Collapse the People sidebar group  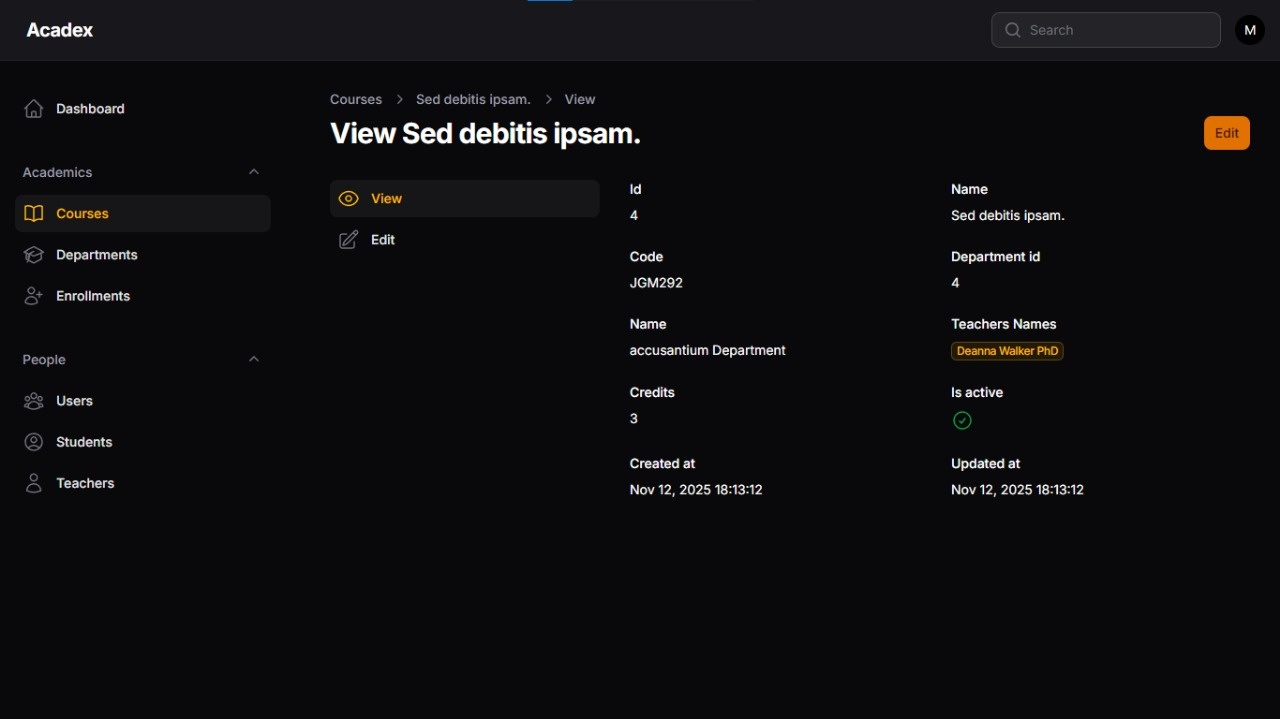254,359
